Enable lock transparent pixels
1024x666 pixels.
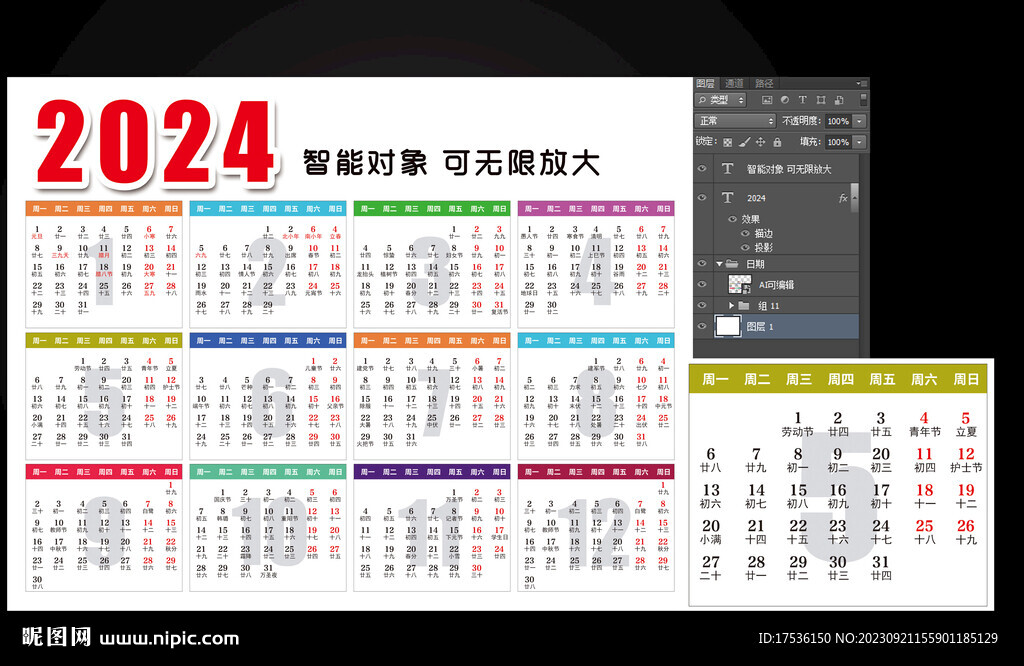click(x=728, y=141)
